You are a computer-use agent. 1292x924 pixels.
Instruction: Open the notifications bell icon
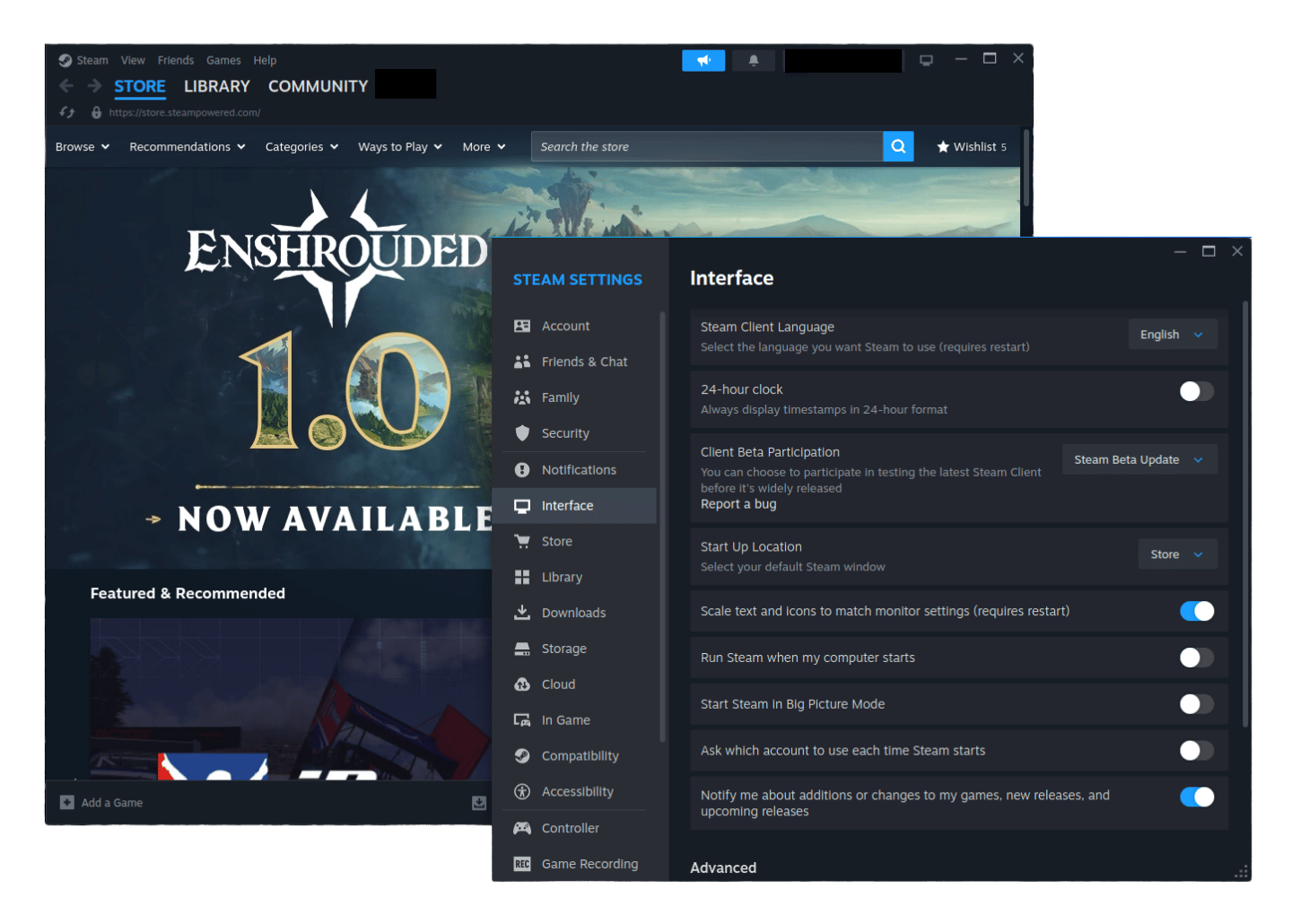point(754,60)
